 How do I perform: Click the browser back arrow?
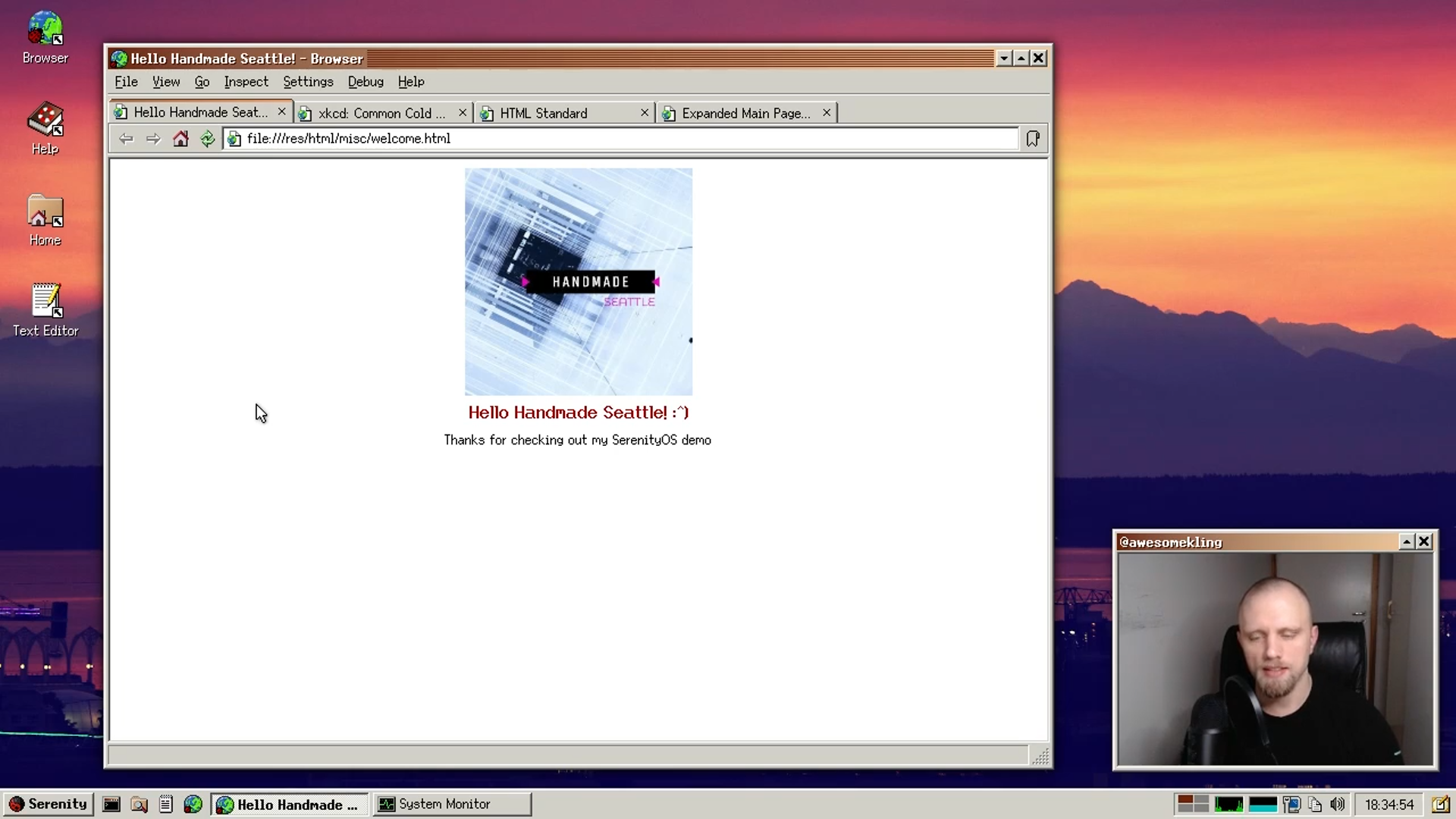click(x=126, y=139)
